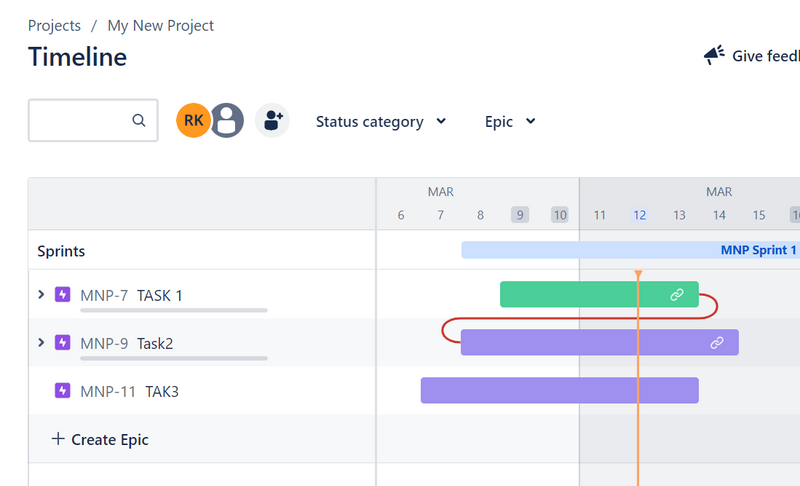Click the link icon on green TASK 1 bar
800x486 pixels.
click(677, 294)
